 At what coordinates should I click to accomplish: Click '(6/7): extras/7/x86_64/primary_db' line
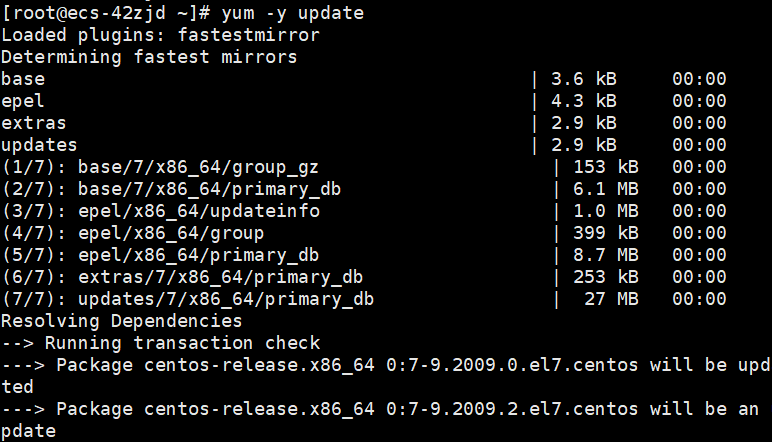coord(182,278)
